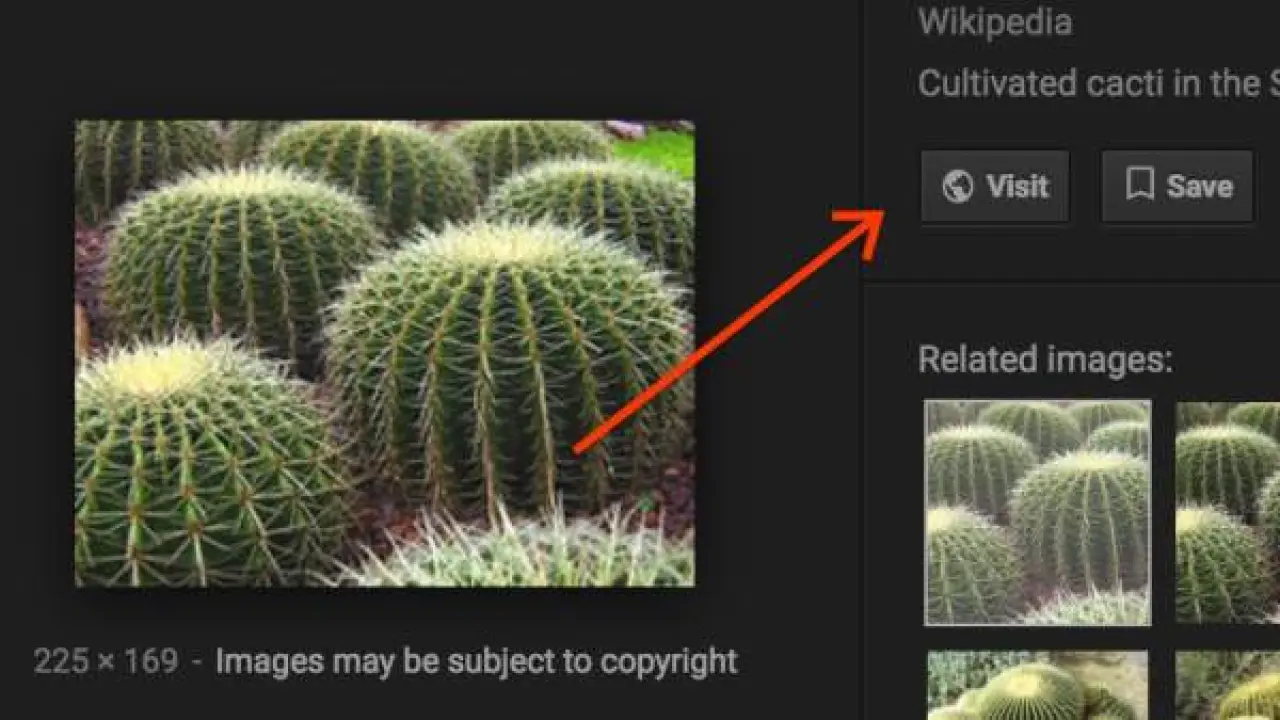This screenshot has width=1280, height=720.
Task: Click the bookmark icon on the Save button
Action: coord(1140,185)
